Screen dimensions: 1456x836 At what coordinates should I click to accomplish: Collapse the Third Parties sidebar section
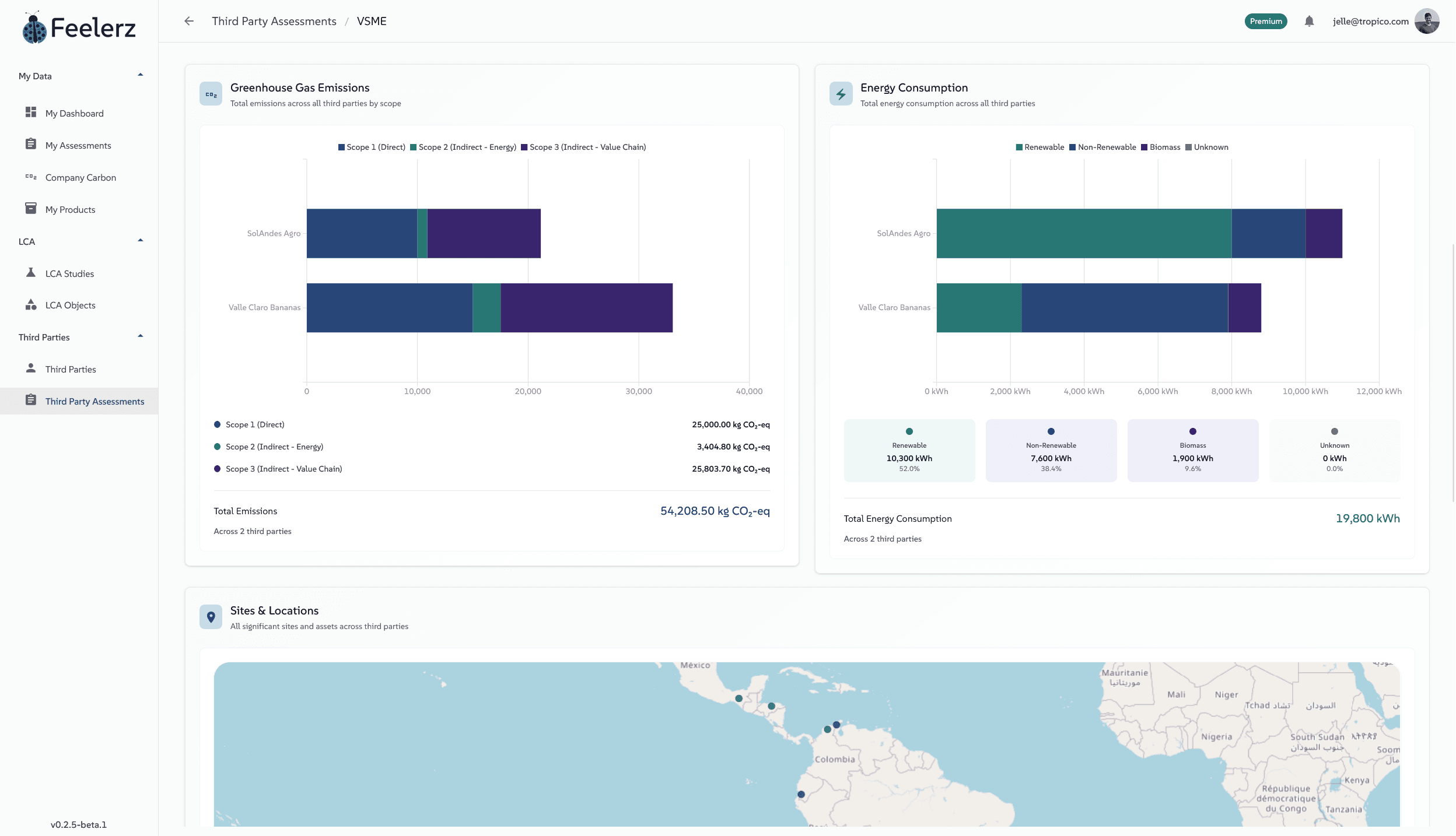(x=140, y=336)
